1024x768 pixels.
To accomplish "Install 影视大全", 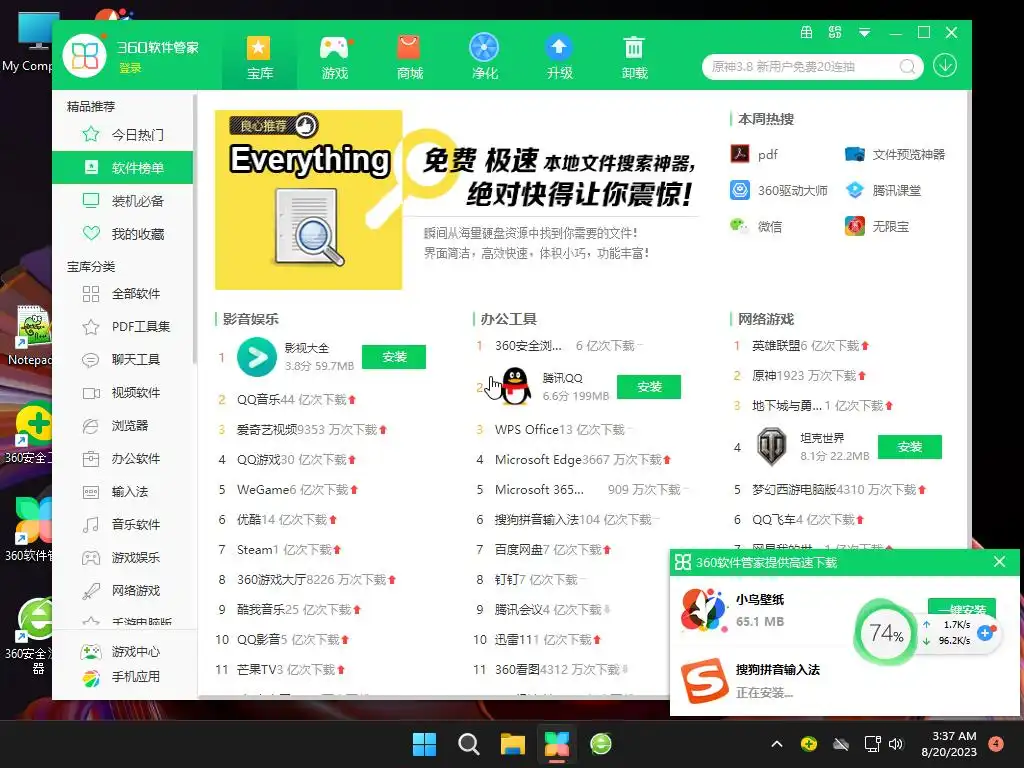I will pyautogui.click(x=394, y=357).
